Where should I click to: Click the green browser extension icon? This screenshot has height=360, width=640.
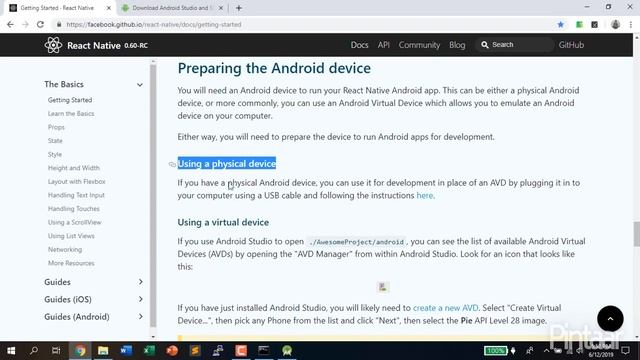(x=579, y=24)
